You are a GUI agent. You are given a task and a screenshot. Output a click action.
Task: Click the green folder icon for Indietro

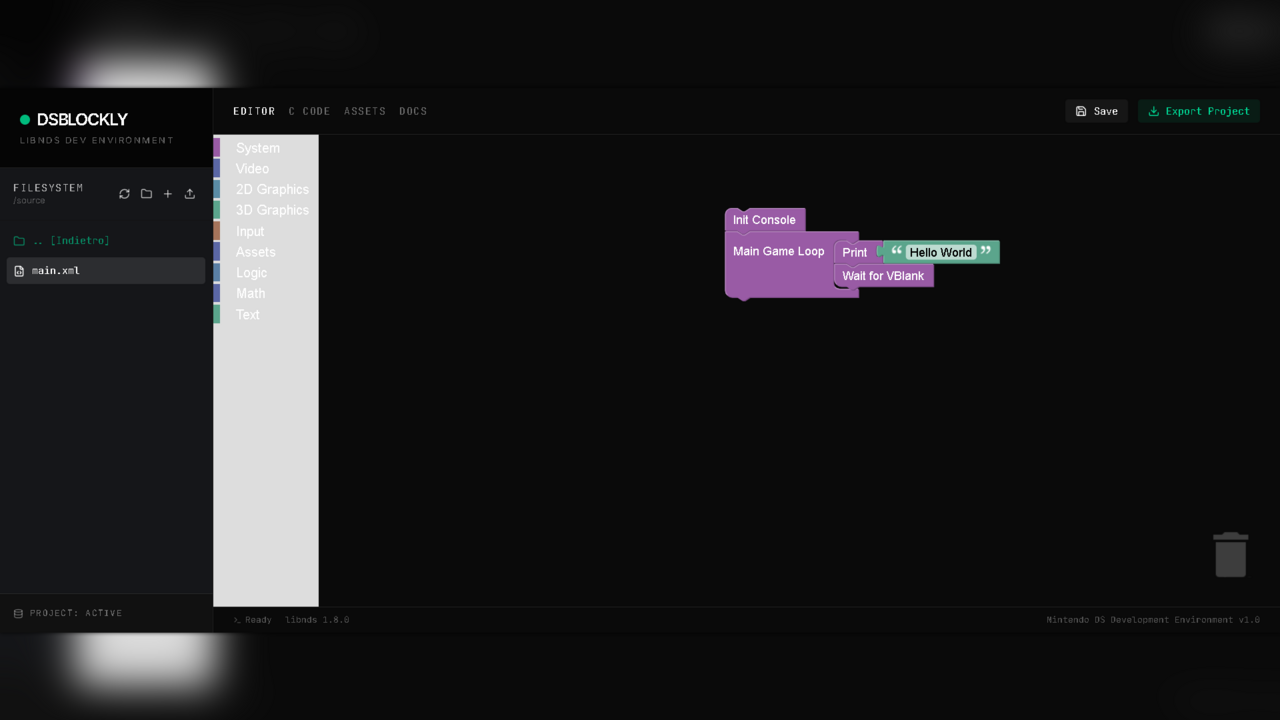(x=19, y=241)
